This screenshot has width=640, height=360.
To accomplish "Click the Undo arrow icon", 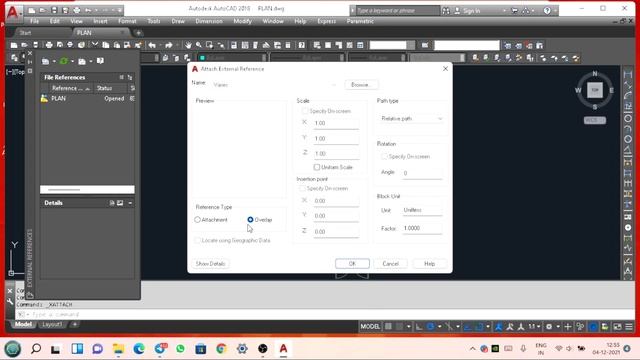I will [152, 45].
